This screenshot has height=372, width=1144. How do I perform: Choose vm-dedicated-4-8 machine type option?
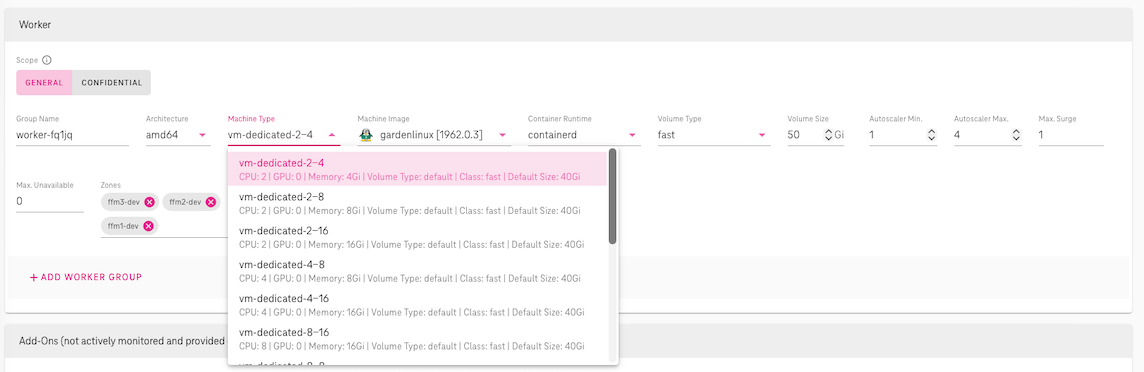(417, 271)
